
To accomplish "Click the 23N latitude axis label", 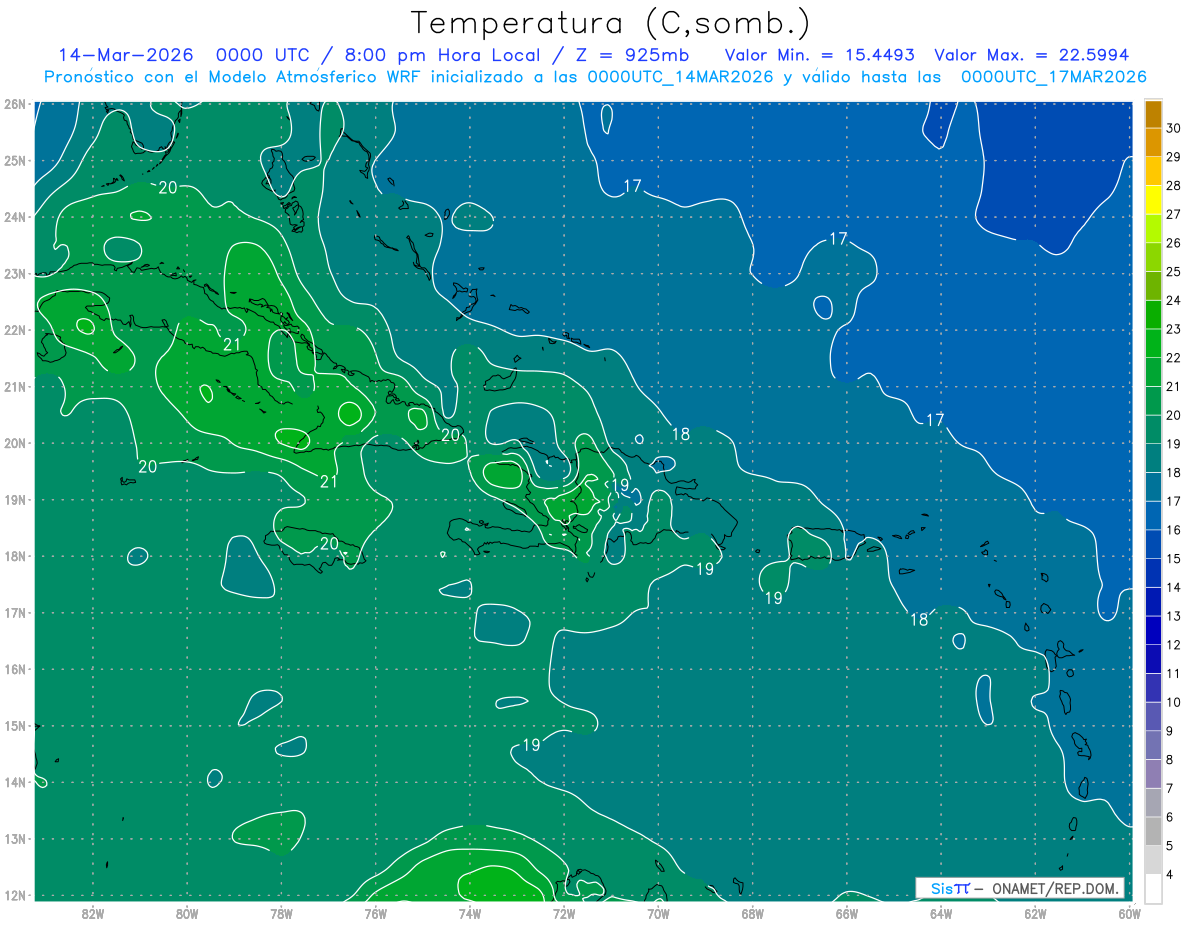I will 14,273.
